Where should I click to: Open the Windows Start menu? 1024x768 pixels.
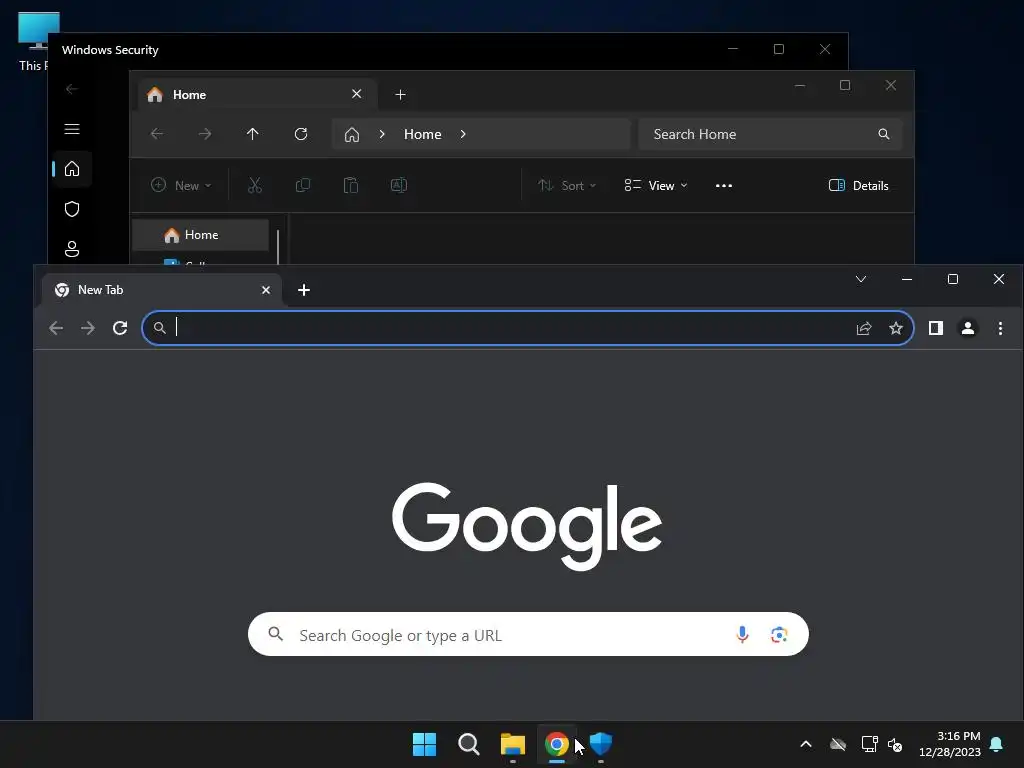pyautogui.click(x=424, y=744)
